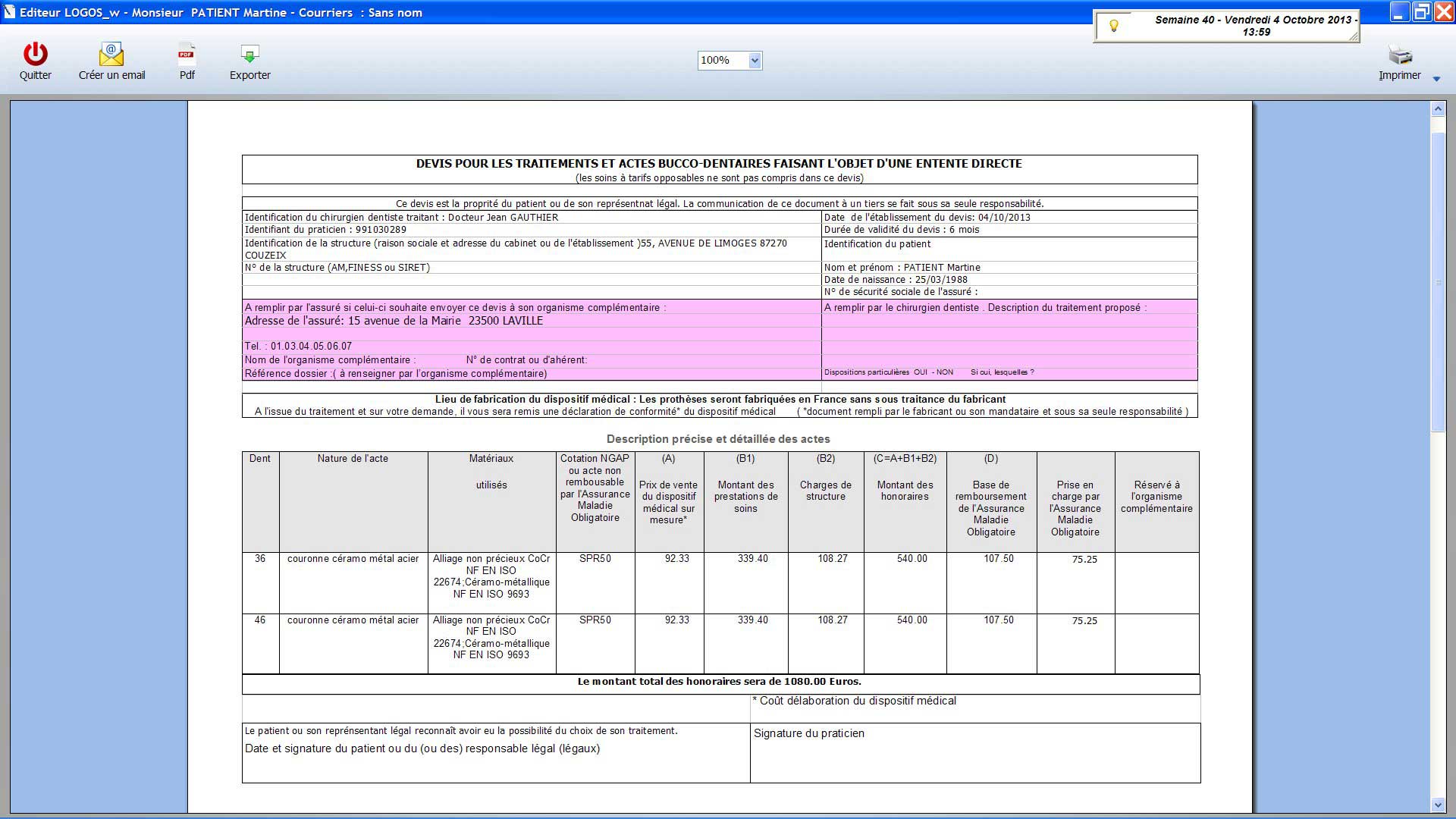Expand the Imprimer options arrow
Image resolution: width=1456 pixels, height=819 pixels.
point(1436,79)
